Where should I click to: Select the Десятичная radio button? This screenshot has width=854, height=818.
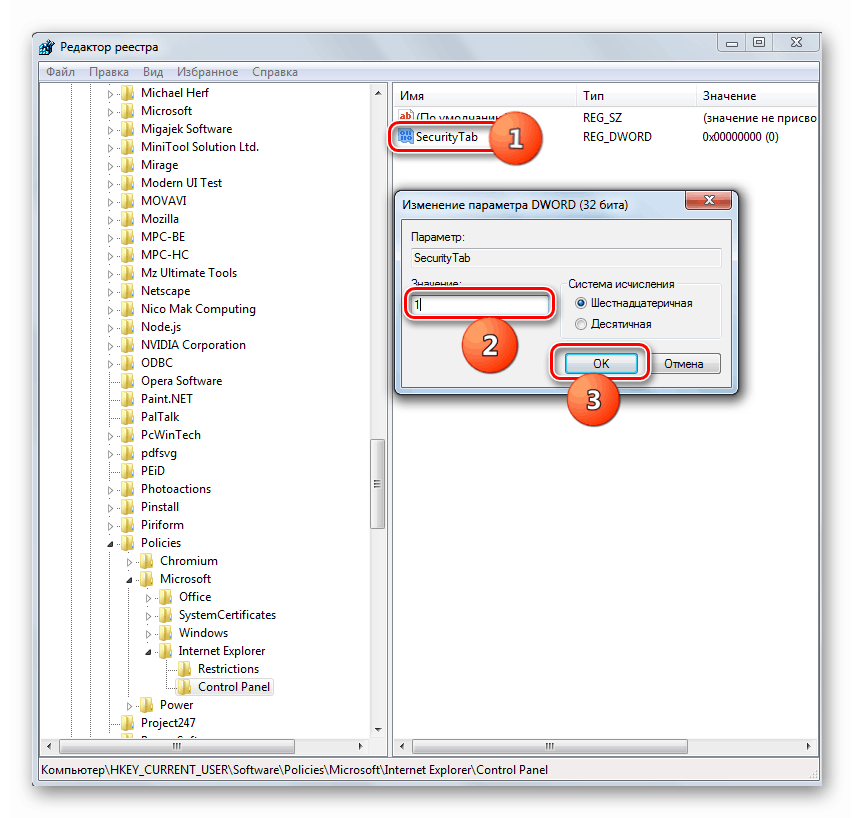pos(581,324)
